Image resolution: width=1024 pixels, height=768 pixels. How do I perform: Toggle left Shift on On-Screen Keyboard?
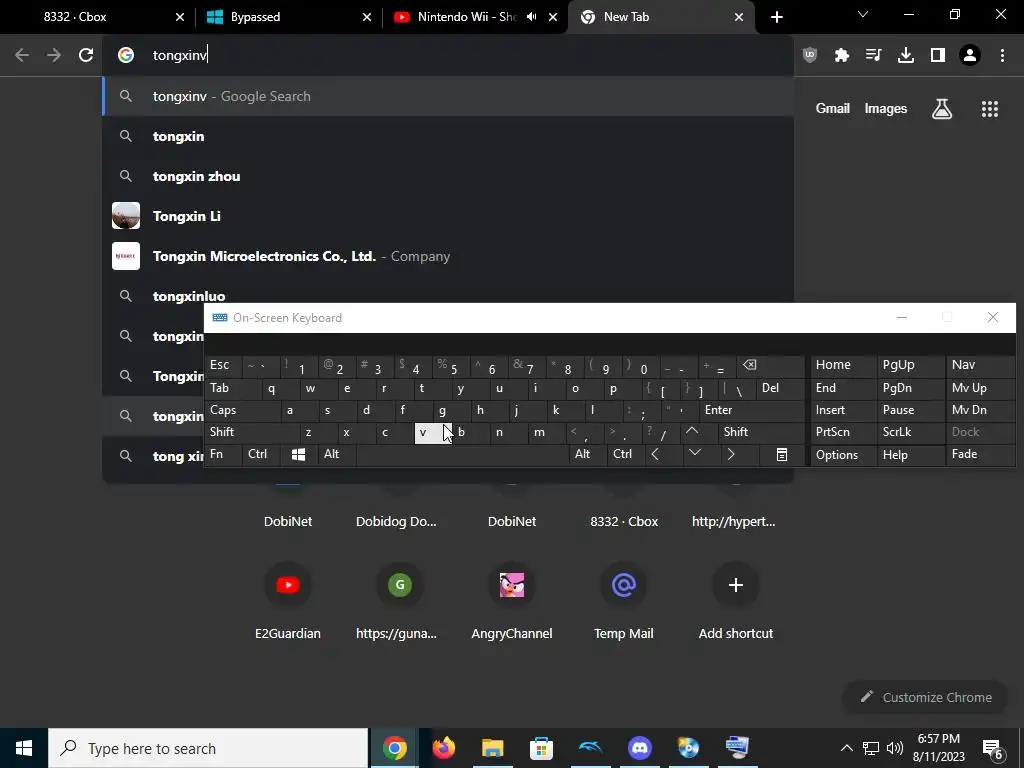(x=252, y=432)
